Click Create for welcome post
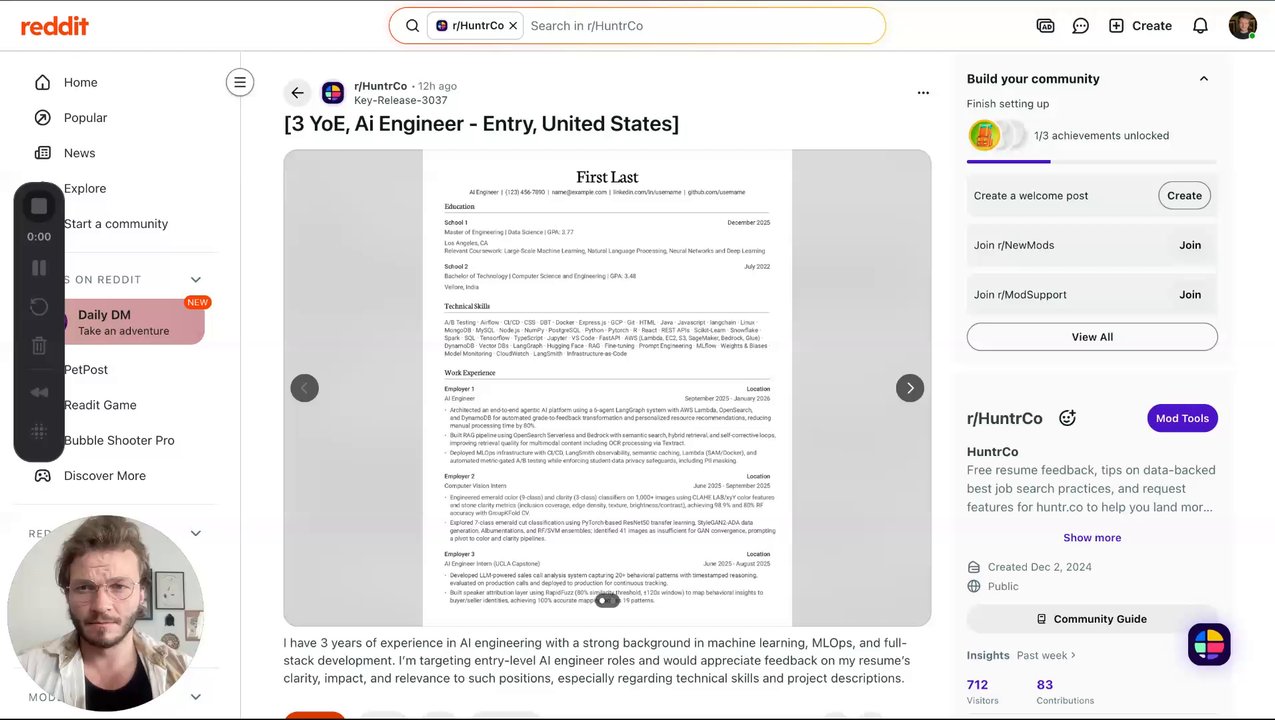 click(x=1184, y=196)
